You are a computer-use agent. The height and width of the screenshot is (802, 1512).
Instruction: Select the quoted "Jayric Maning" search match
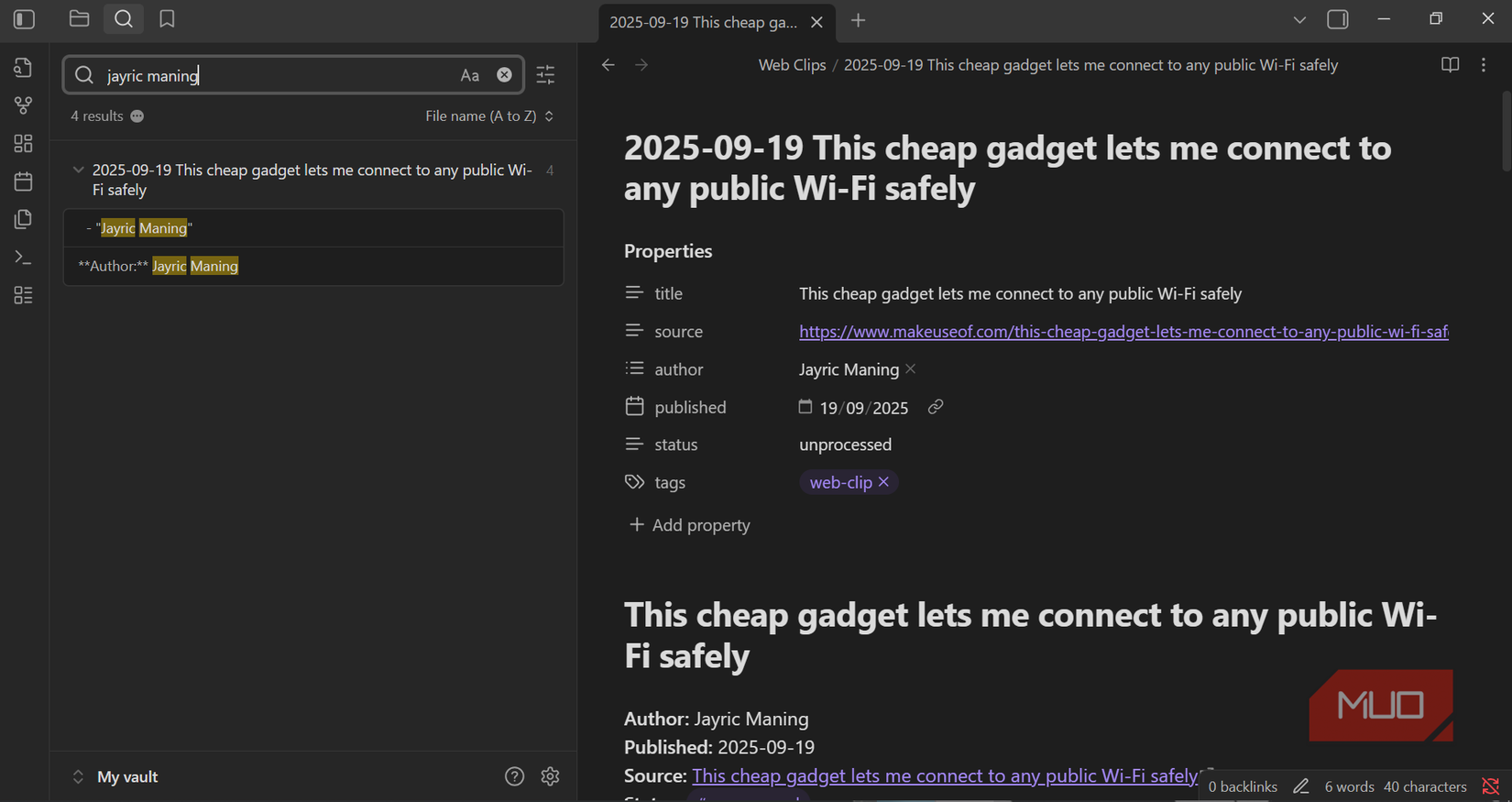tap(313, 228)
